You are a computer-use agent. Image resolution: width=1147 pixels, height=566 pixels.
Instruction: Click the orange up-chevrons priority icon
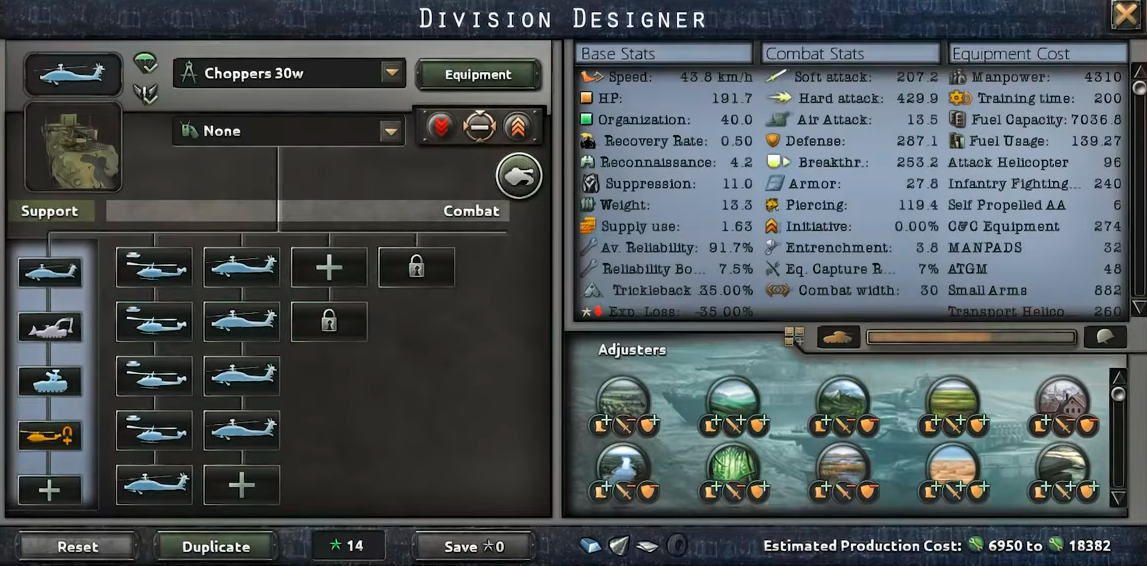[517, 127]
